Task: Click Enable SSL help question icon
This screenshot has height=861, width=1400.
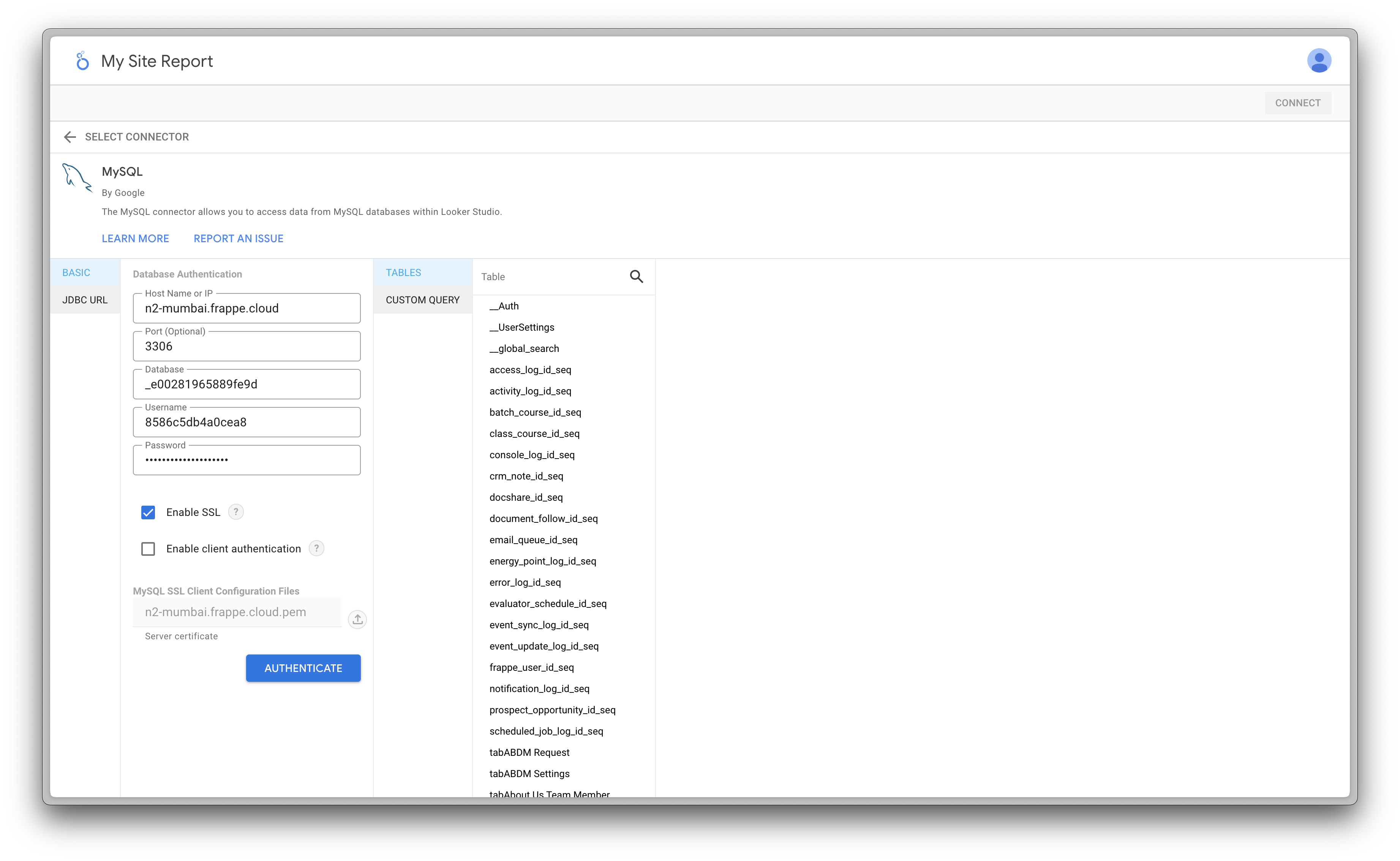Action: (236, 512)
